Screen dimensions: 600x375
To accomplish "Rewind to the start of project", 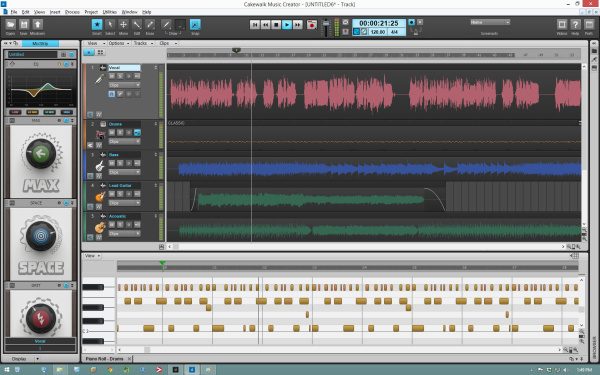I will coord(255,24).
